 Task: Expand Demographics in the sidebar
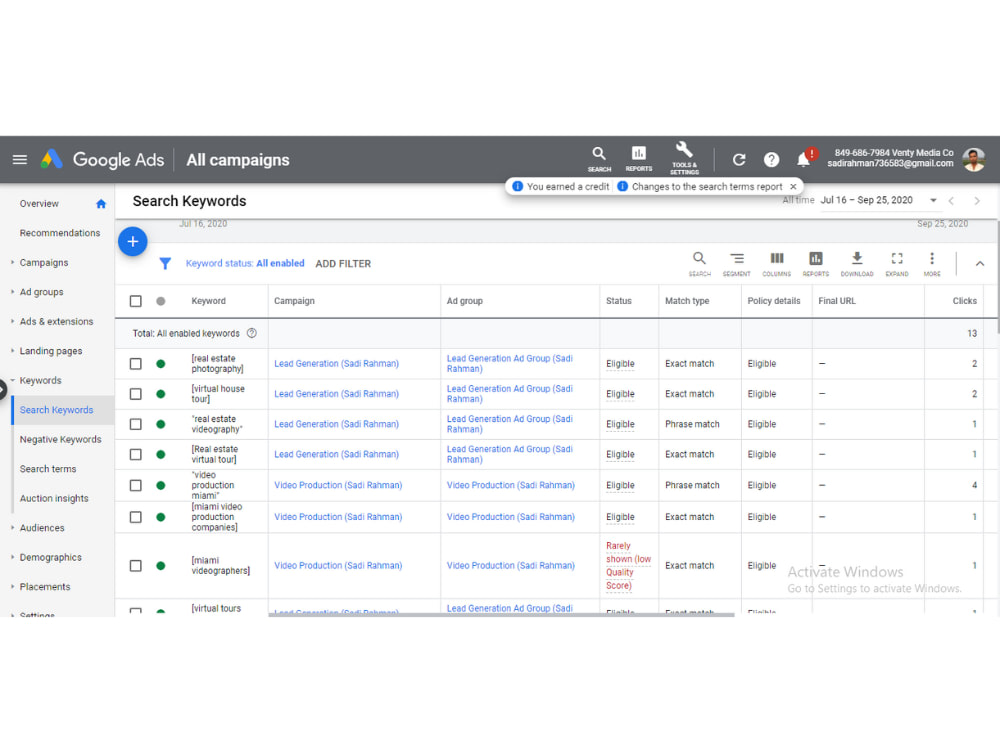[12, 557]
